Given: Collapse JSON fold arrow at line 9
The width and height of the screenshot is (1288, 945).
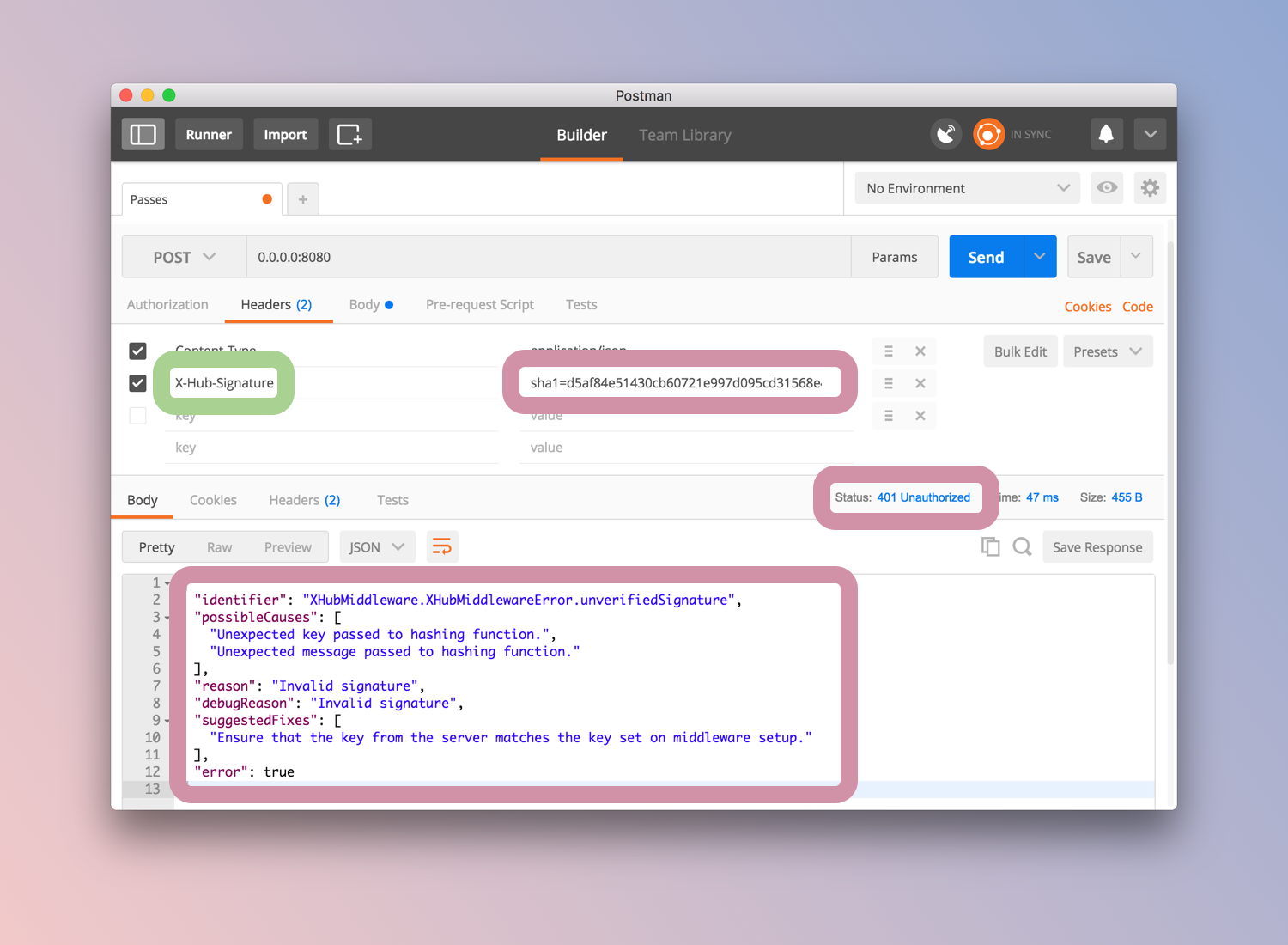Looking at the screenshot, I should (x=167, y=721).
